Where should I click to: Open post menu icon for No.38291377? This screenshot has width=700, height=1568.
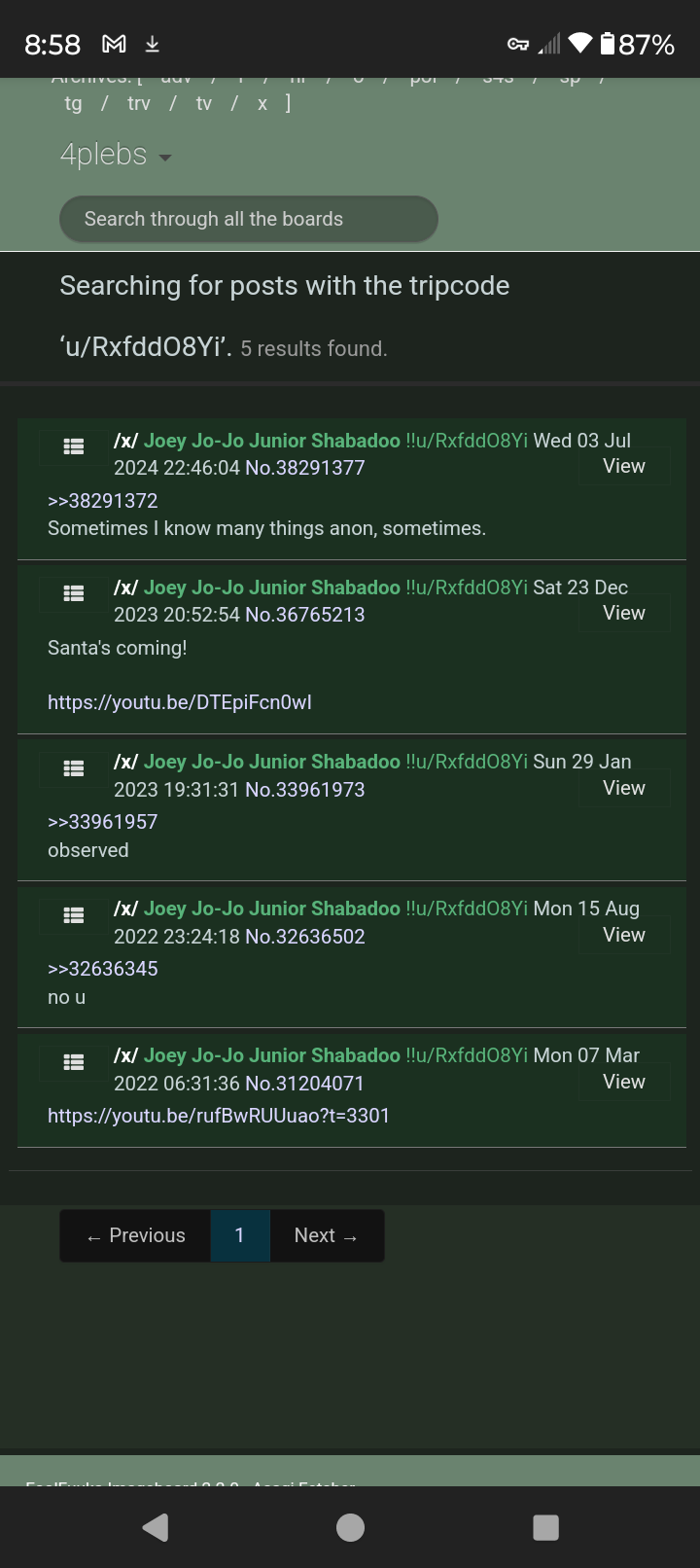pyautogui.click(x=74, y=446)
